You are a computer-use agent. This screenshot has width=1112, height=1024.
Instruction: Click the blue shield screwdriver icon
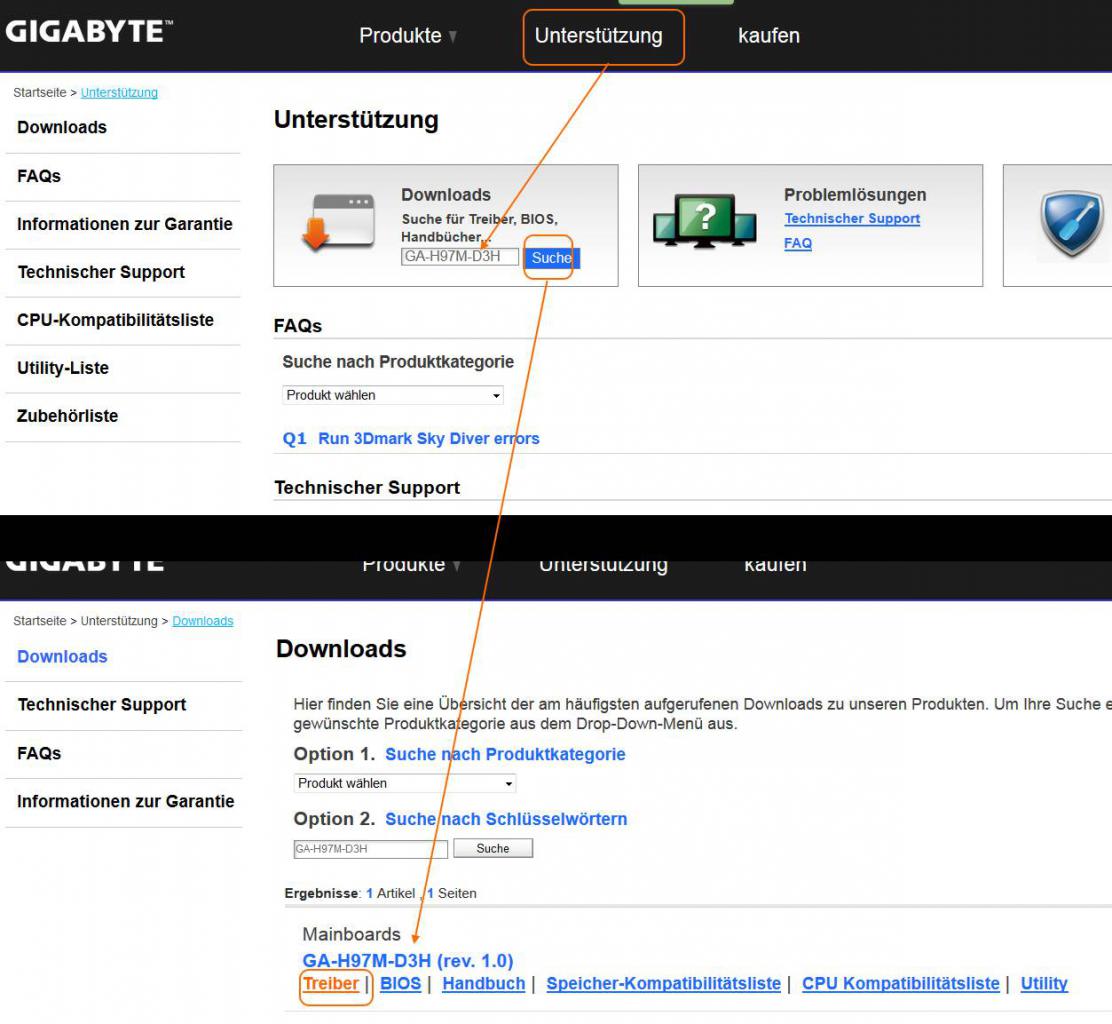click(x=1072, y=223)
